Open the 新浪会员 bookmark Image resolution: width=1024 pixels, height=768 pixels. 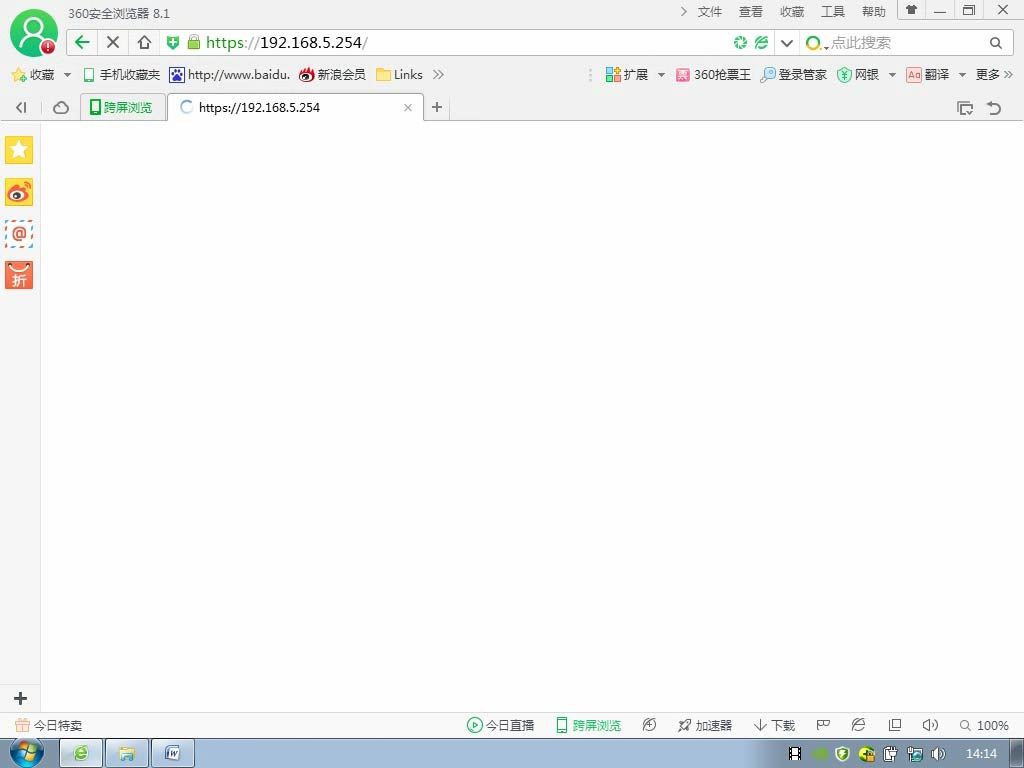(x=332, y=74)
